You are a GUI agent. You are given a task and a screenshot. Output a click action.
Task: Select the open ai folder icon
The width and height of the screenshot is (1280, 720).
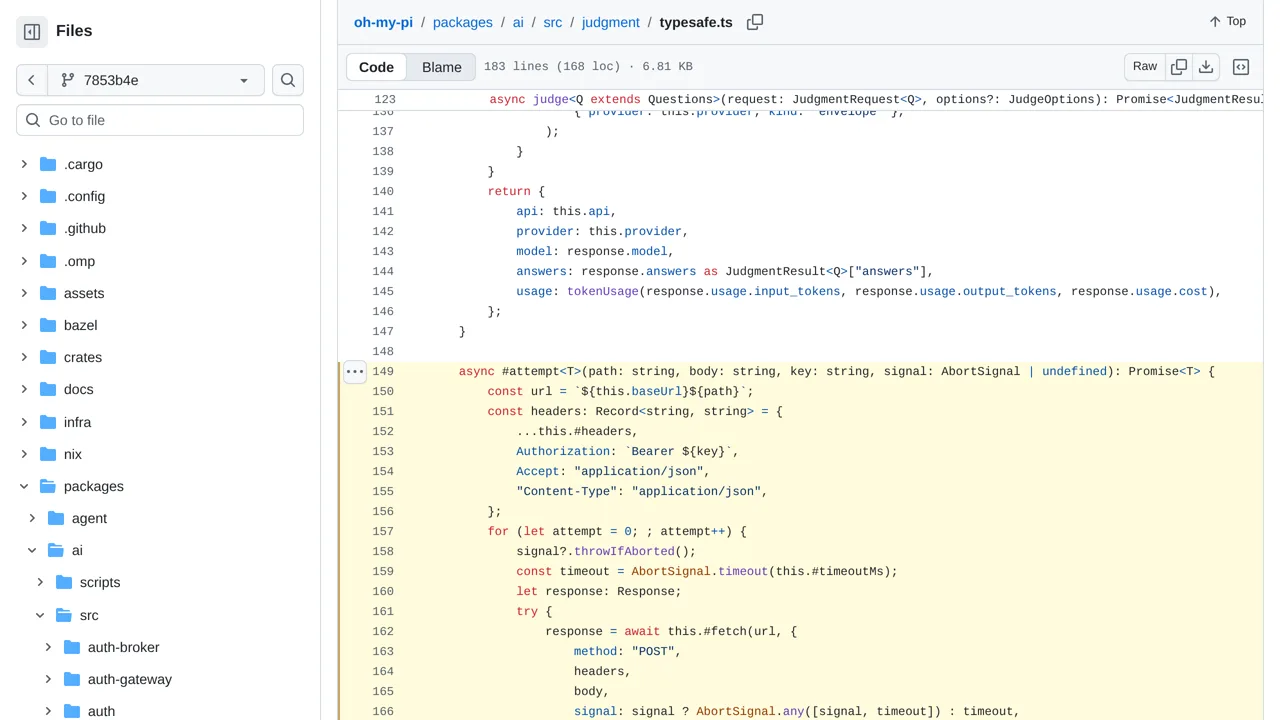(56, 550)
